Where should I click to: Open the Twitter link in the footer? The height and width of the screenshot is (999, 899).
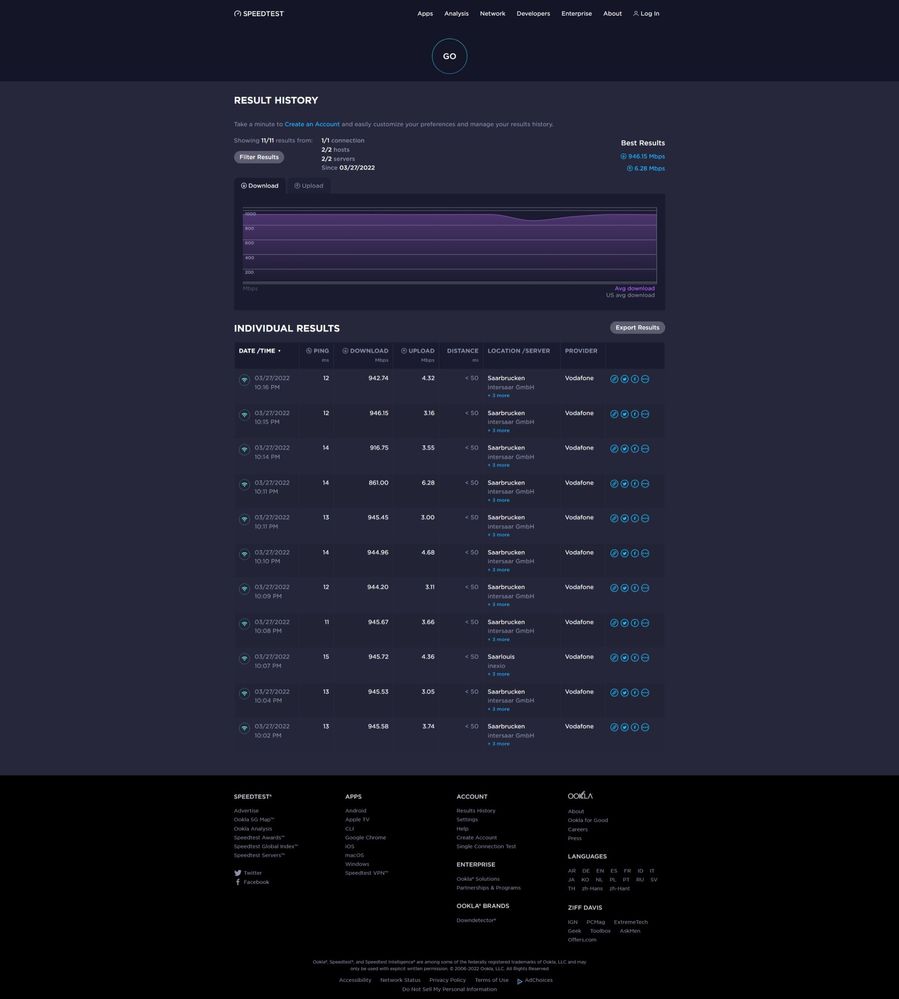point(248,873)
